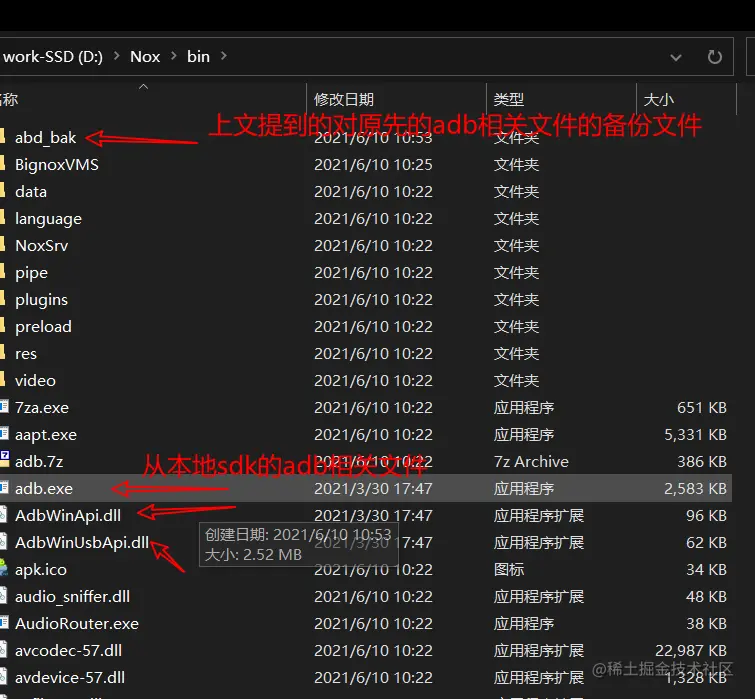Select the avcodec-57.dll file name
755x699 pixels.
click(68, 650)
